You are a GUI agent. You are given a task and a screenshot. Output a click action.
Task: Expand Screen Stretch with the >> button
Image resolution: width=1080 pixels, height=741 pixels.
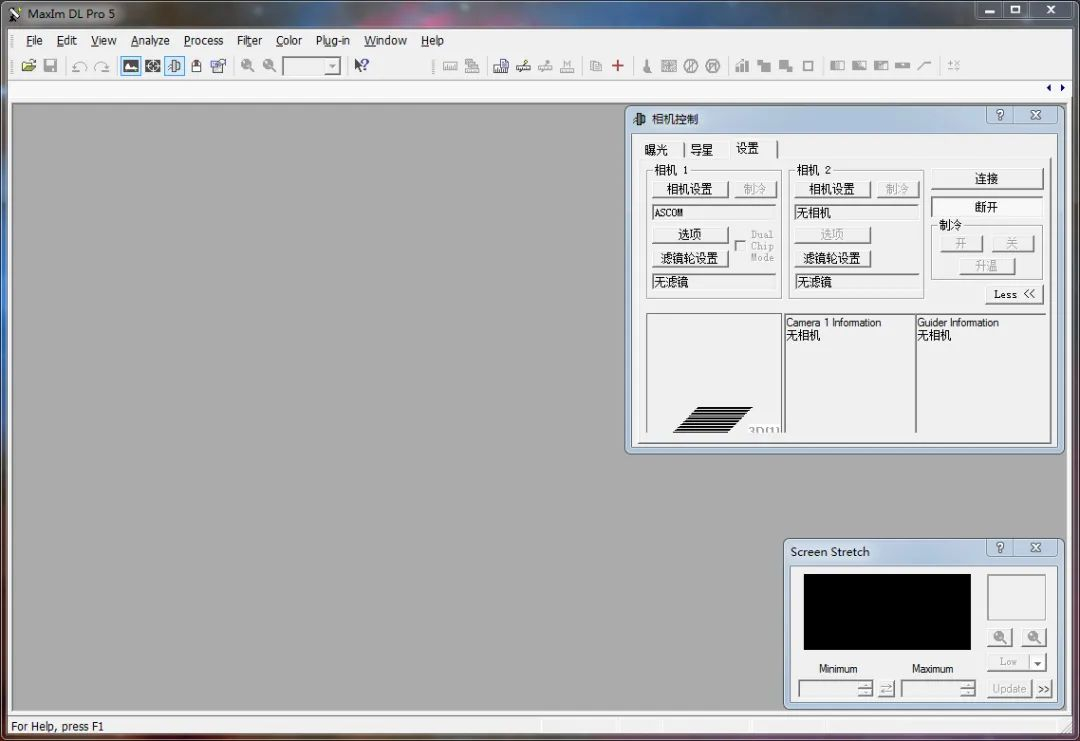(x=1043, y=689)
